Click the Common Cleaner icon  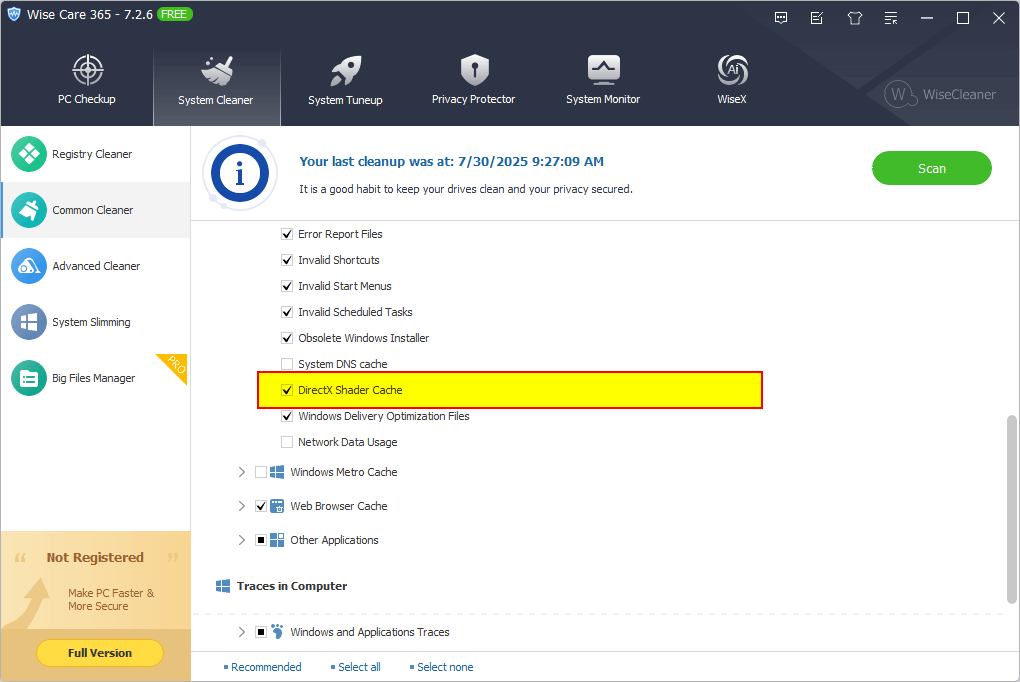click(29, 210)
